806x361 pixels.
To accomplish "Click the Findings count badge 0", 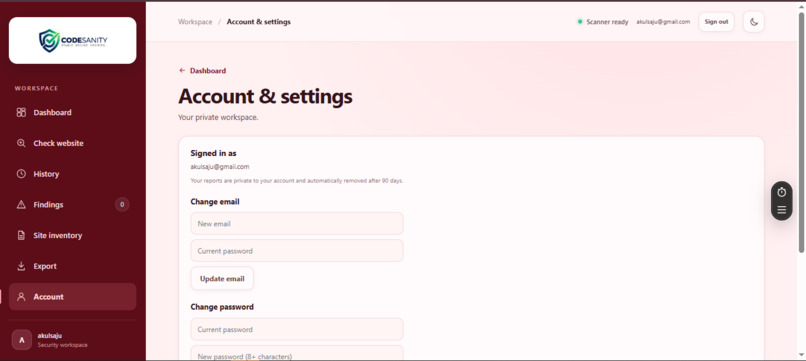I will [122, 205].
